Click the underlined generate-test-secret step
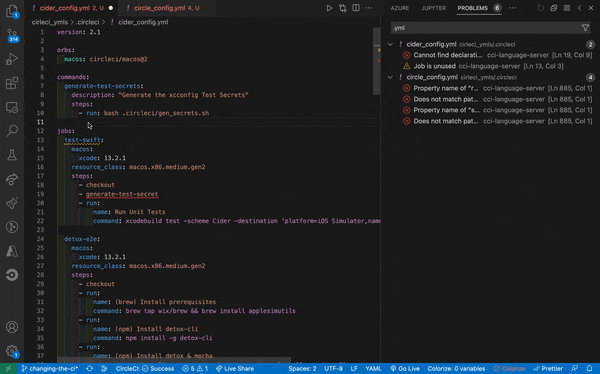600x374 pixels. coord(122,194)
